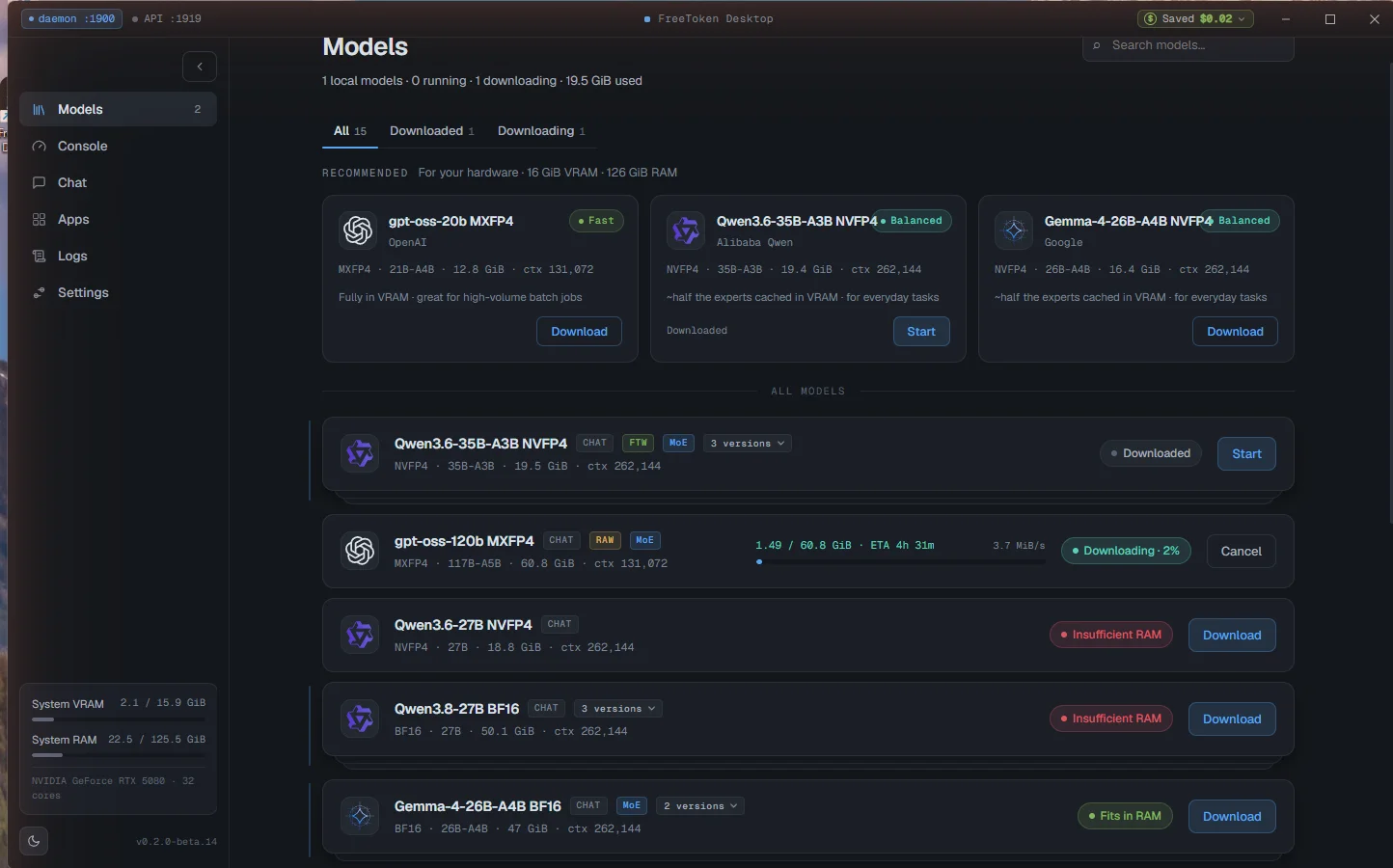Expand 2 versions dropdown for Gemma-4-26B-A4B BF16
The height and width of the screenshot is (868, 1393).
pos(700,806)
